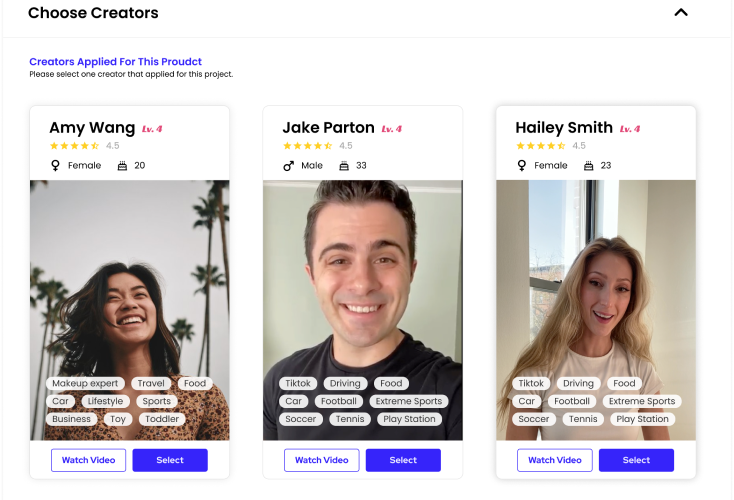Click the Creators Applied For This Proudct heading
Viewport: 734px width, 500px height.
point(115,62)
